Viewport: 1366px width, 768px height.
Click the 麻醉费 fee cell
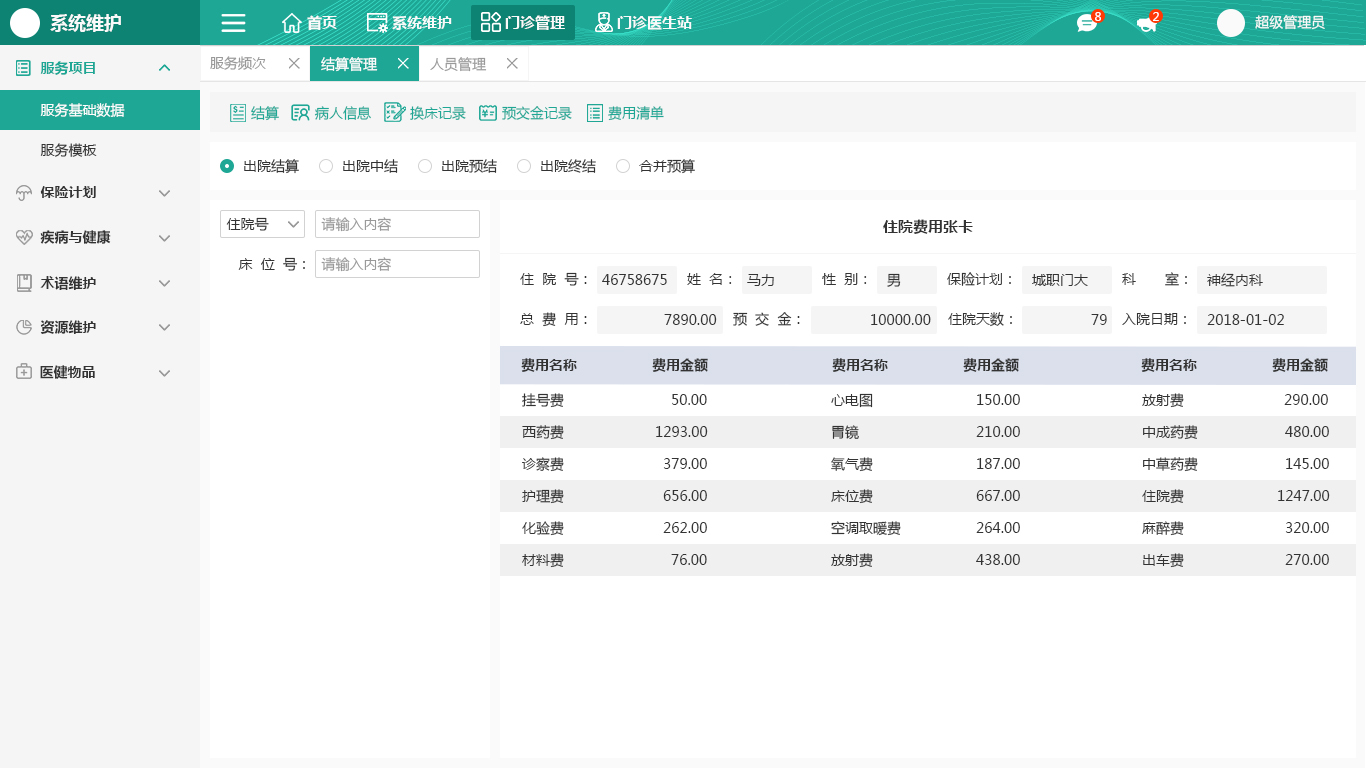pos(1163,528)
